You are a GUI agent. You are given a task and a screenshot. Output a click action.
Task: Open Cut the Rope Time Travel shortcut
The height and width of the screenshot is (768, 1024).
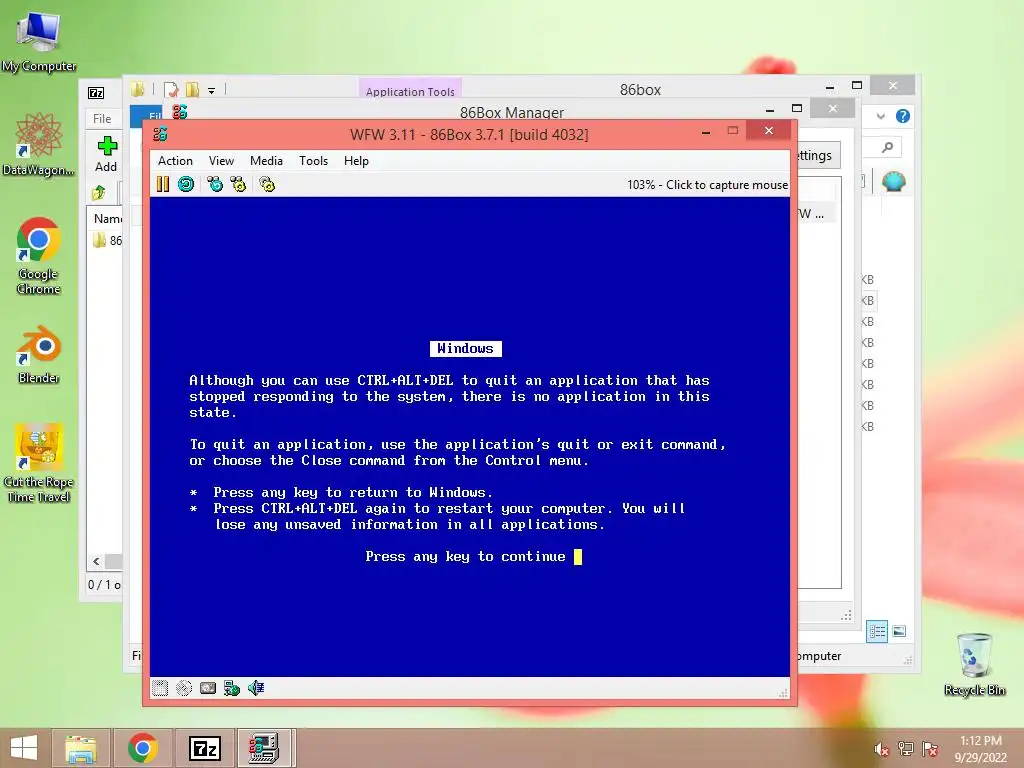pos(39,462)
